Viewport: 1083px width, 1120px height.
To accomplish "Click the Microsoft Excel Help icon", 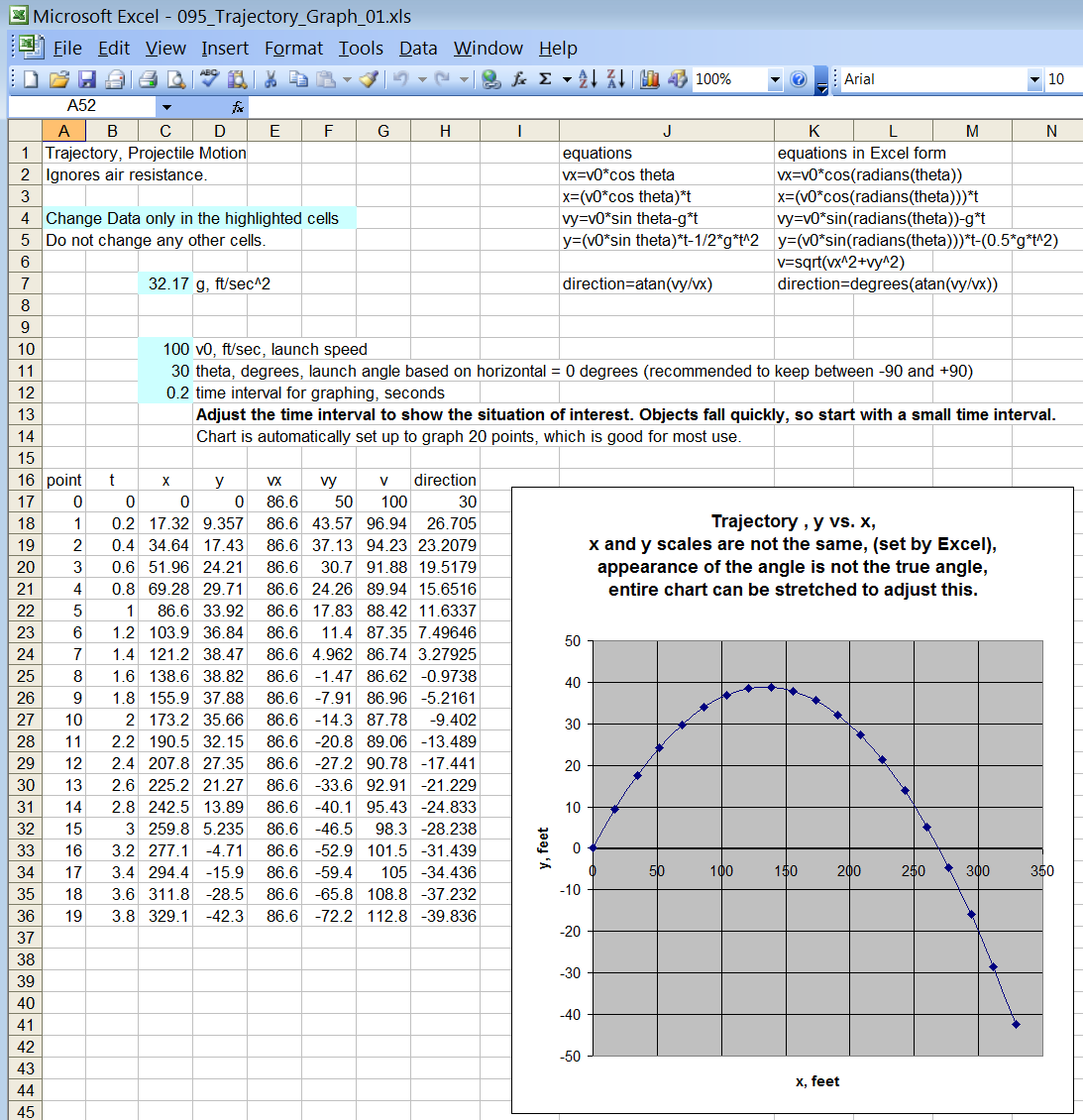I will coord(799,79).
